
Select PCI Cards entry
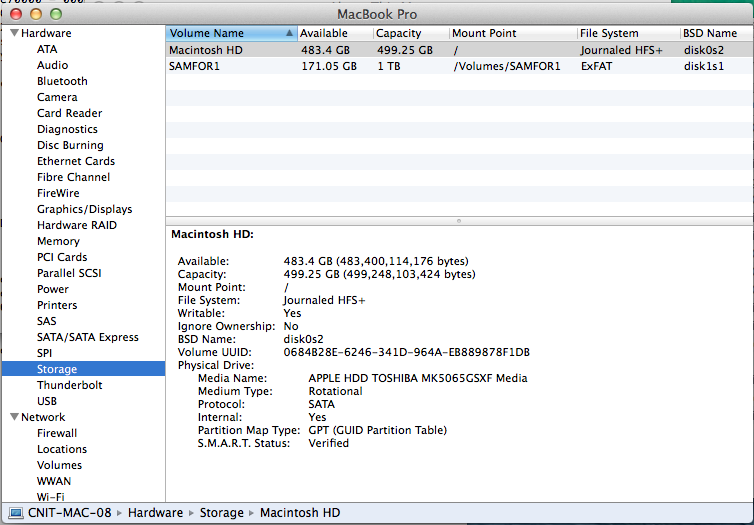point(62,257)
